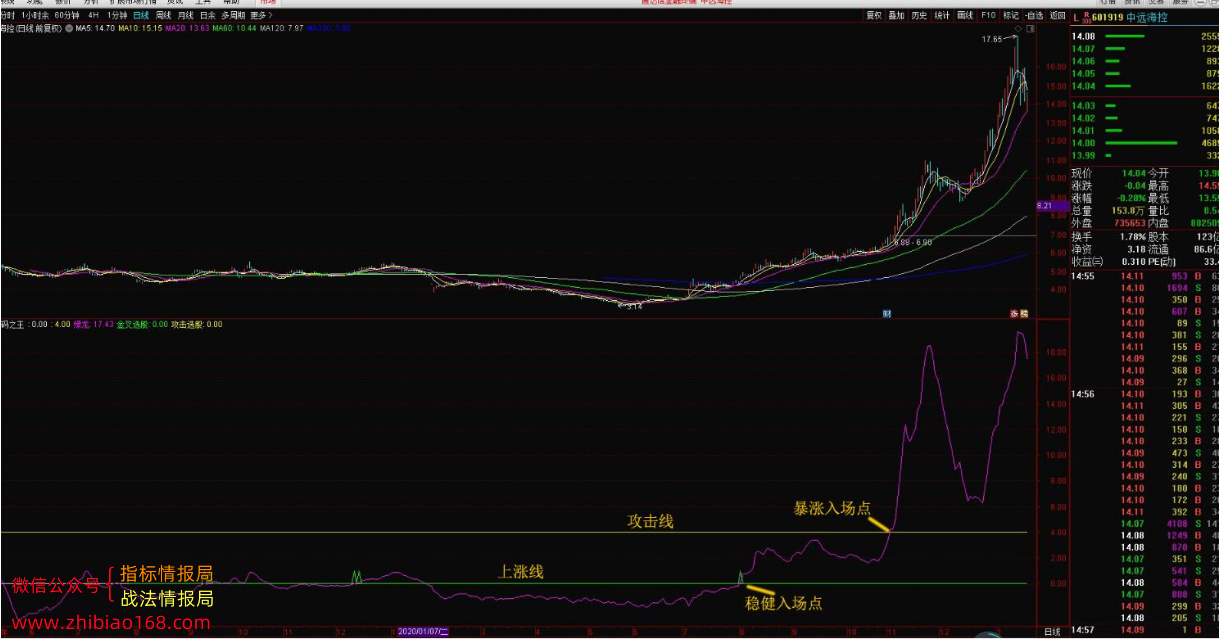Image resolution: width=1222 pixels, height=639 pixels.
Task: Click the trade row with volume 4108
Action: [1146, 523]
